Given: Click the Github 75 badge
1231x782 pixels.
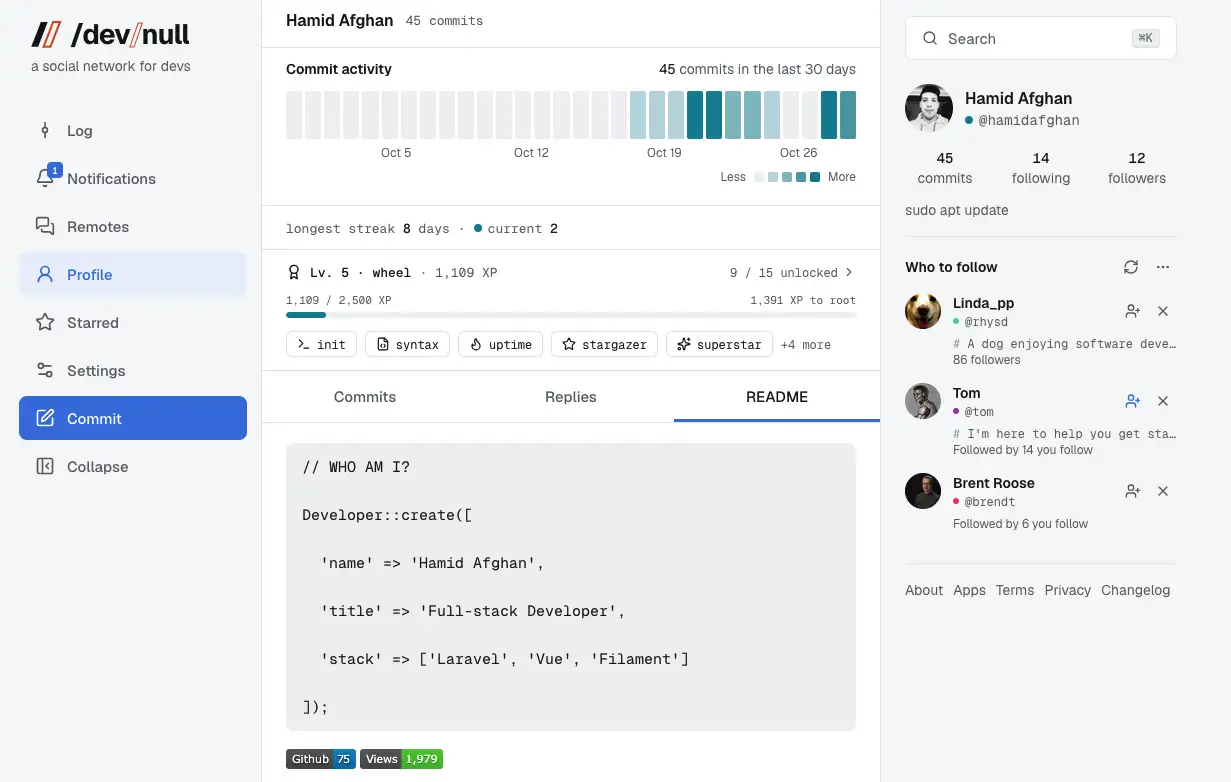Looking at the screenshot, I should 321,759.
